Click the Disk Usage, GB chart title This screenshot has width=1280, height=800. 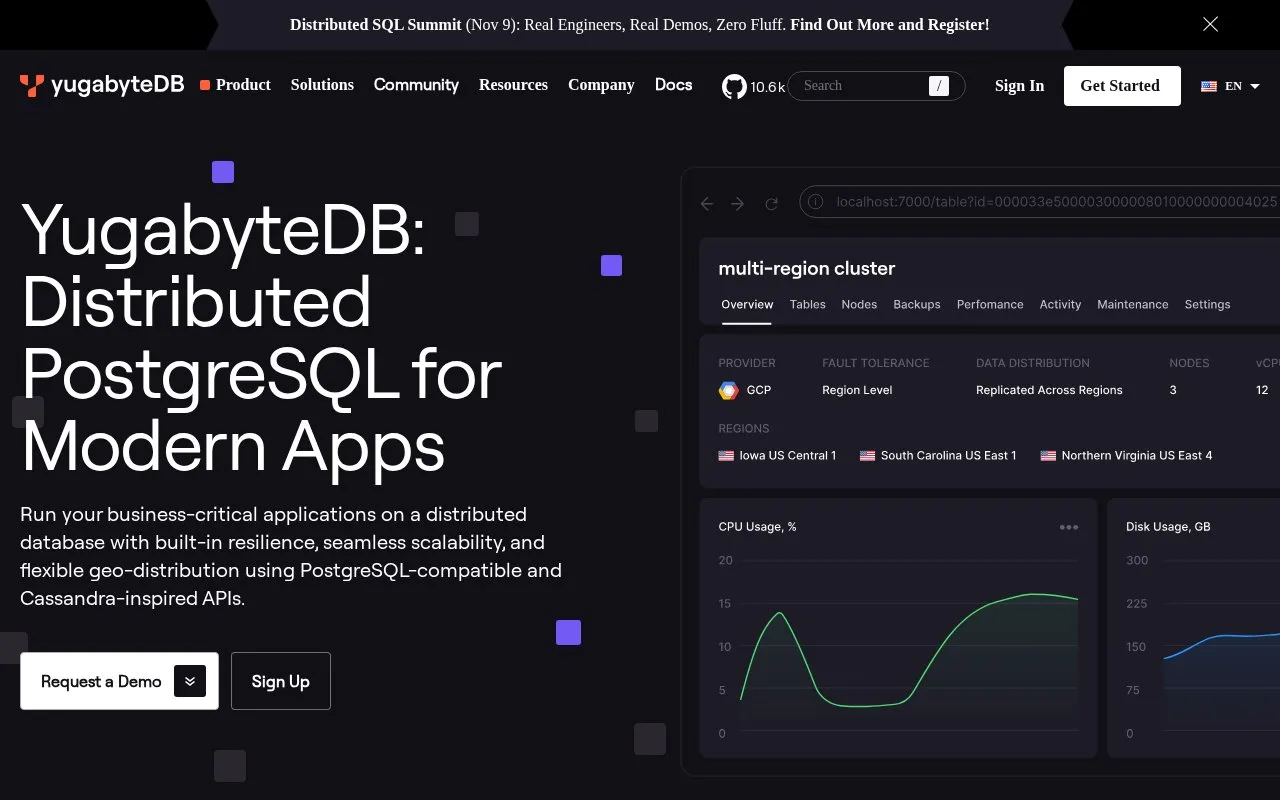(1168, 527)
